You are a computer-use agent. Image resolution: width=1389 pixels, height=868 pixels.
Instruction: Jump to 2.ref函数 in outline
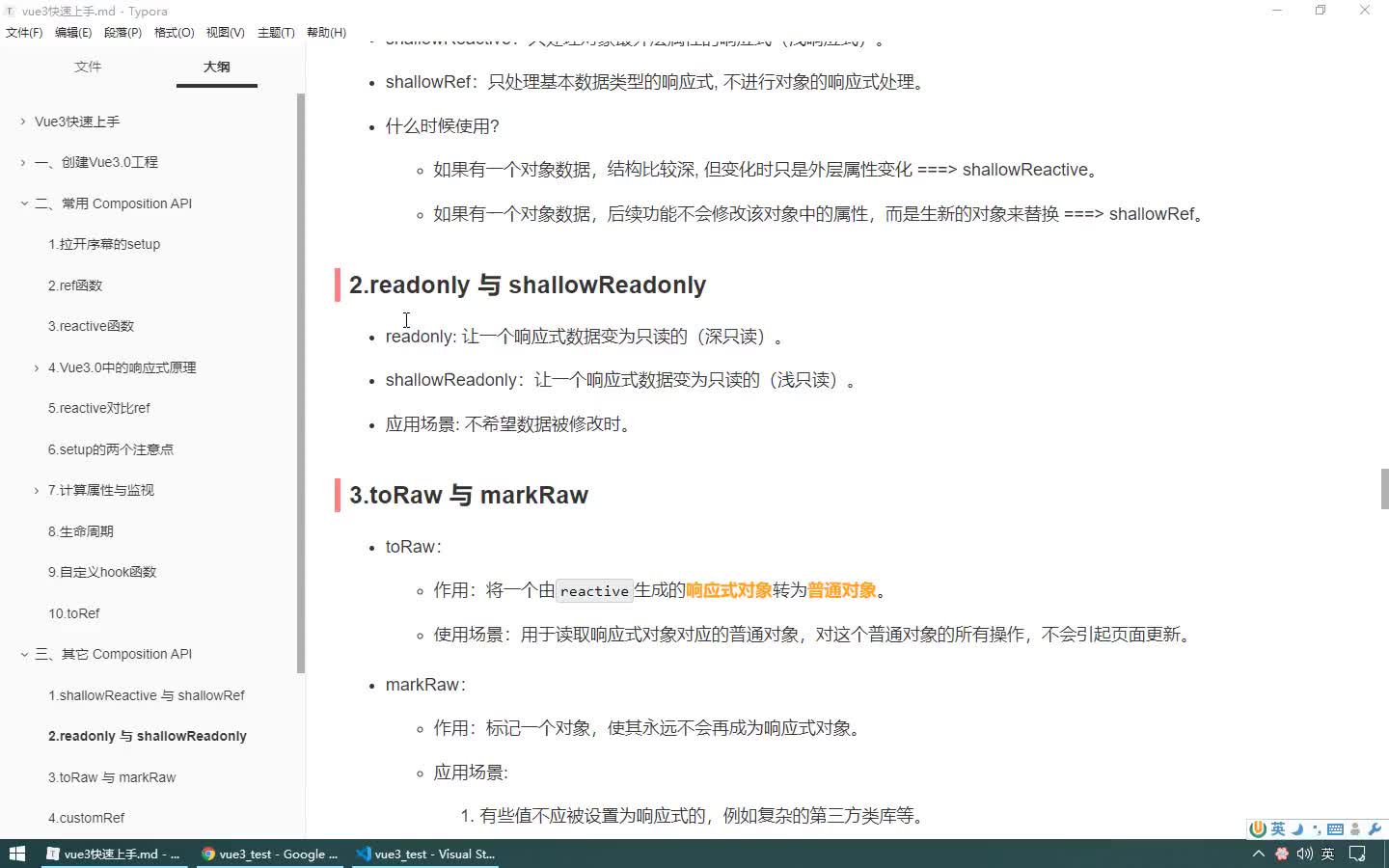pyautogui.click(x=75, y=285)
